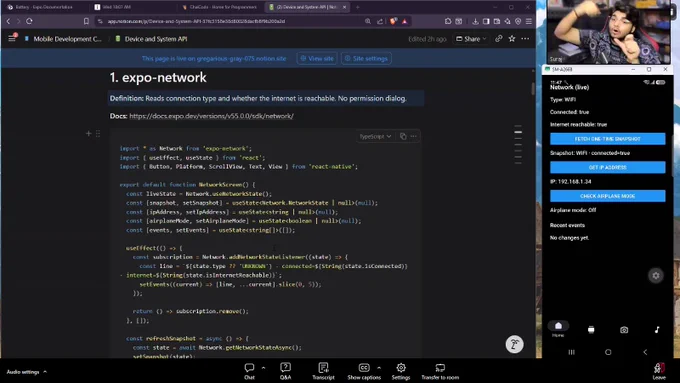Toggle the browser sidebar panel icon
680x383 pixels.
point(486,21)
